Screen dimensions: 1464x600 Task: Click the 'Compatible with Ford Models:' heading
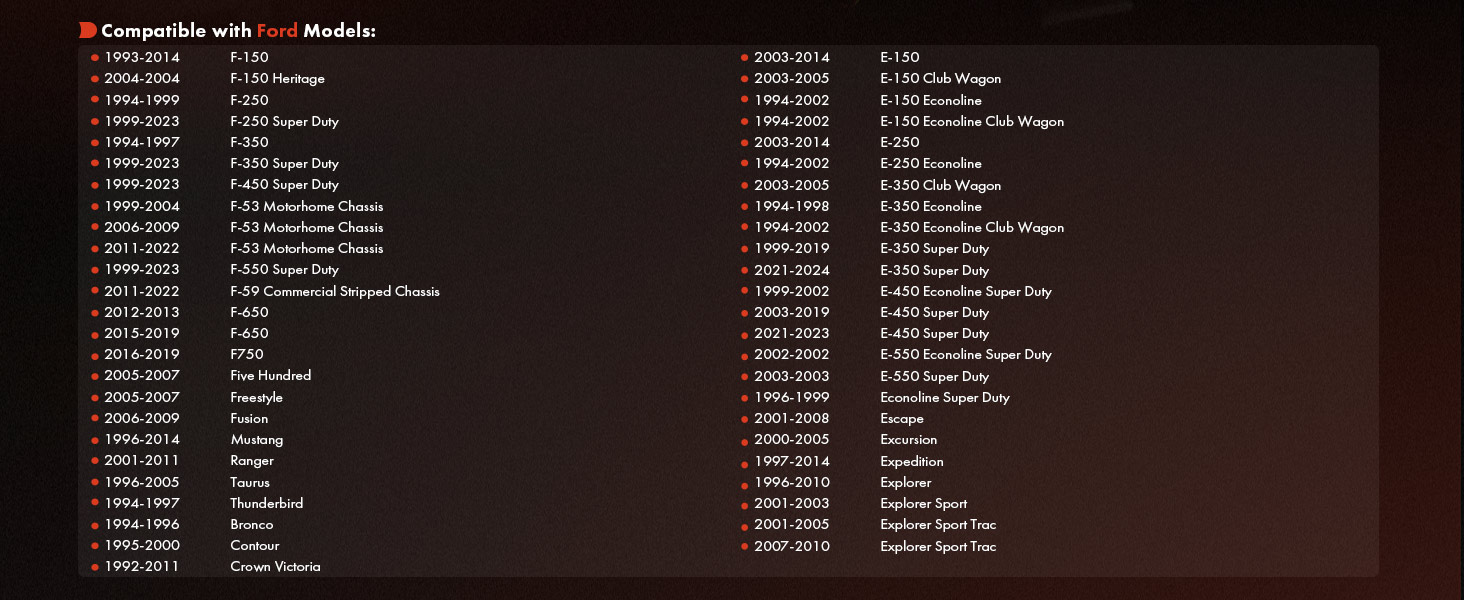pyautogui.click(x=238, y=31)
